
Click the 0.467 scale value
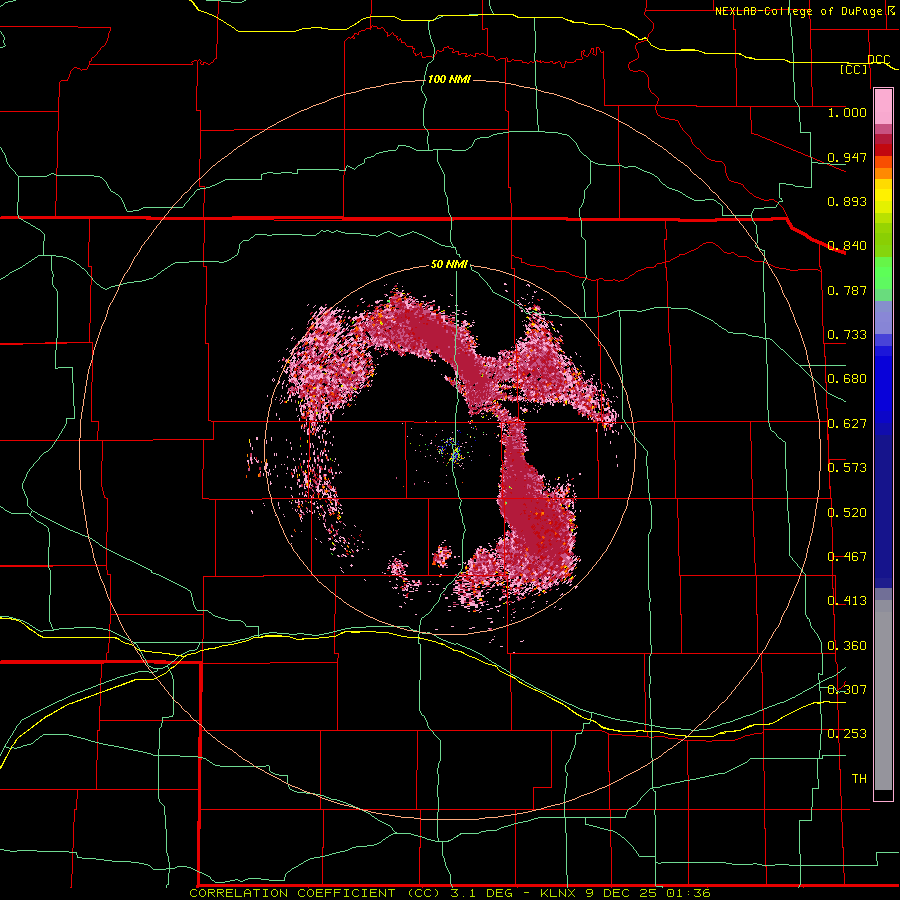[847, 557]
